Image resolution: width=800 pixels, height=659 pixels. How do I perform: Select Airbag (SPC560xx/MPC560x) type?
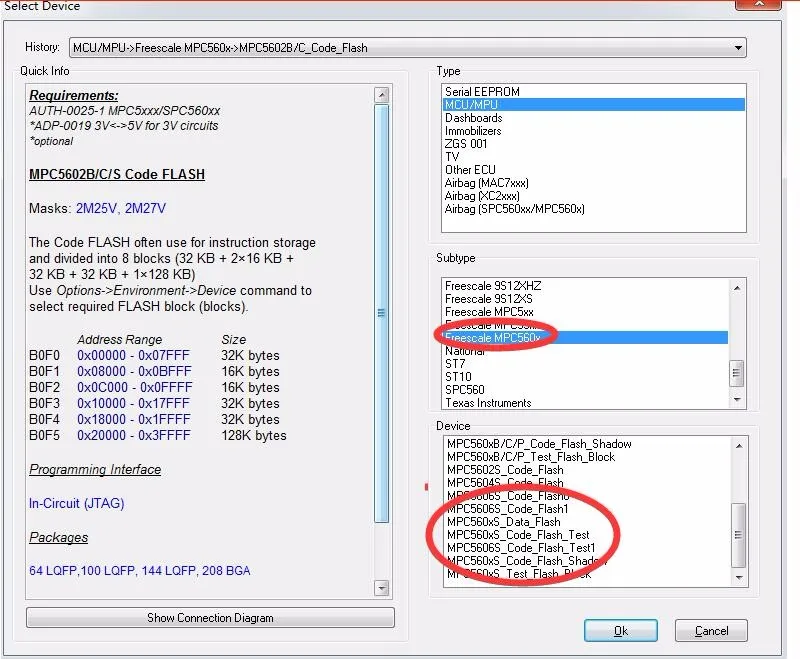tap(593, 209)
